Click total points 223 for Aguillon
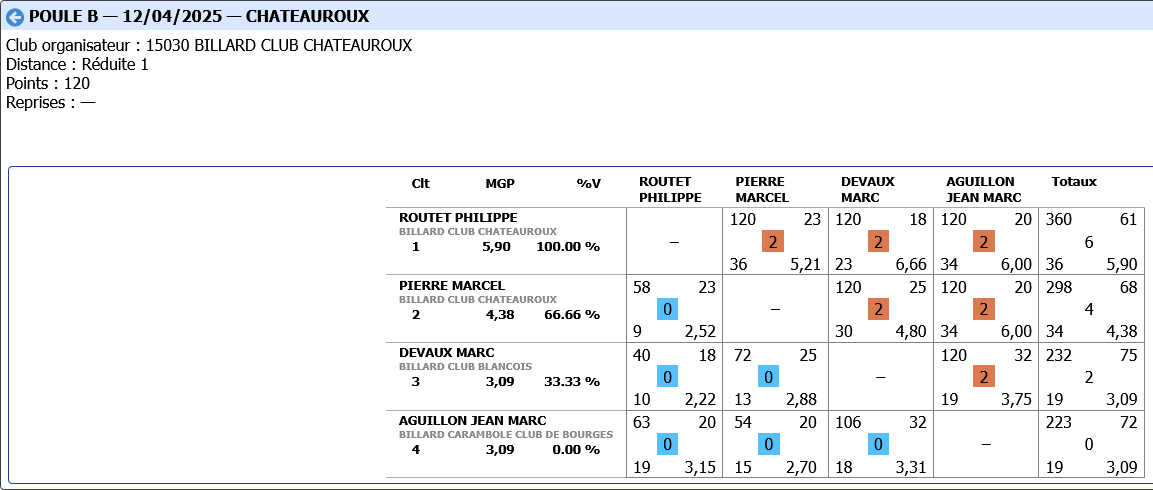The height and width of the screenshot is (490, 1153). [1057, 423]
